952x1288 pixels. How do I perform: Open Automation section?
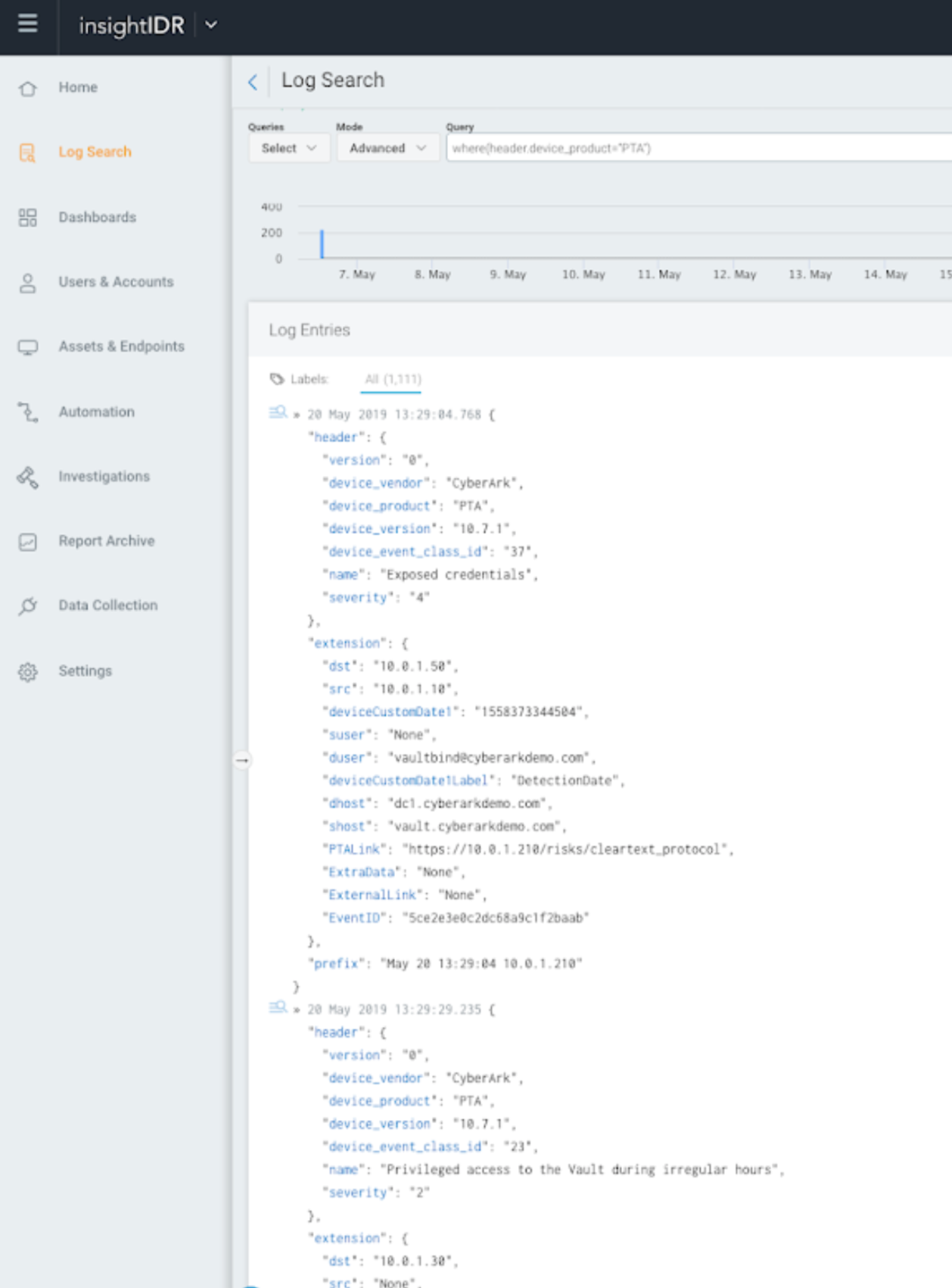(x=96, y=412)
